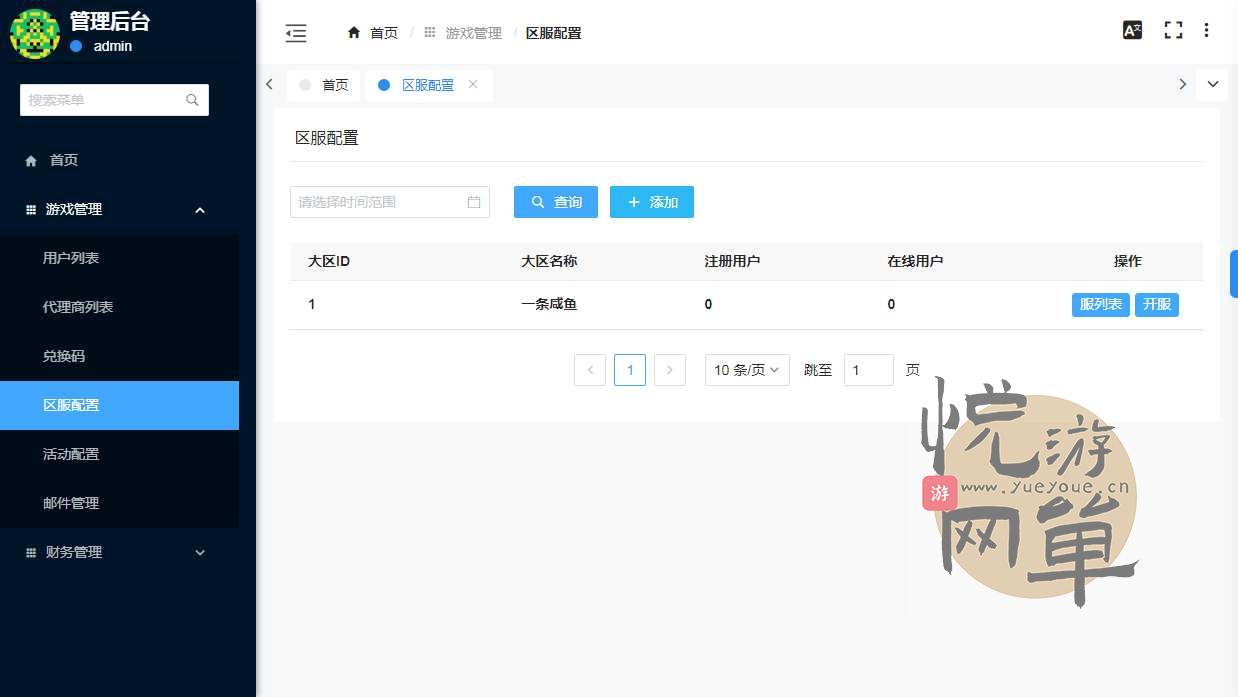Open the language translation icon
This screenshot has width=1238, height=697.
click(x=1132, y=30)
